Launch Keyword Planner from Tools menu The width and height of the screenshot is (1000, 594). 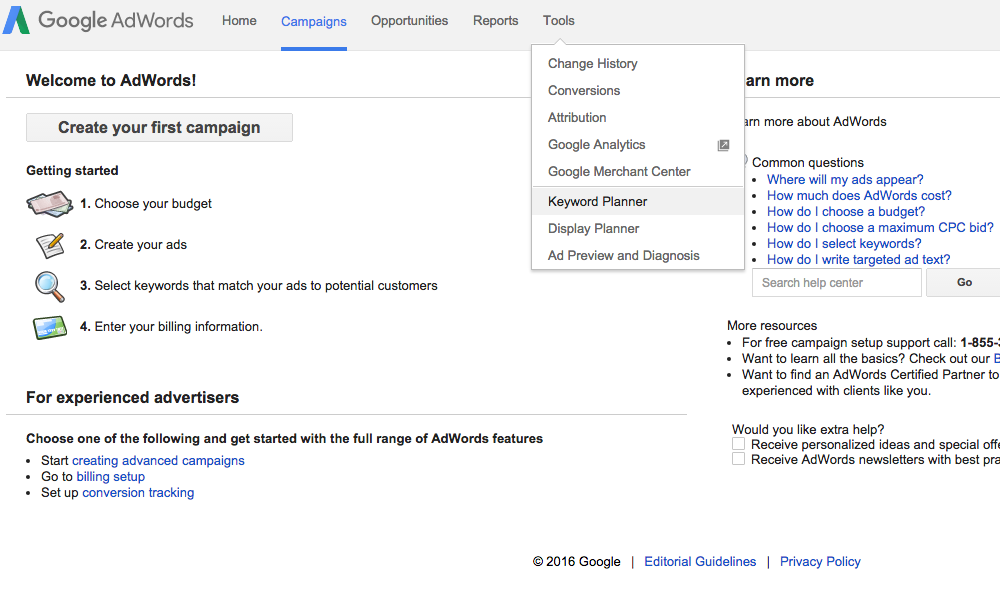(638, 202)
